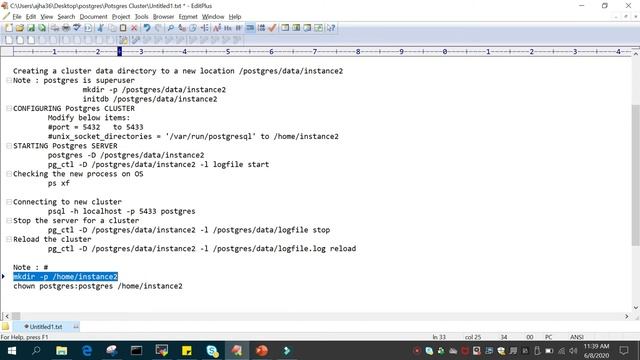The image size is (640, 360).
Task: Open the Edit menu
Action: (31, 17)
